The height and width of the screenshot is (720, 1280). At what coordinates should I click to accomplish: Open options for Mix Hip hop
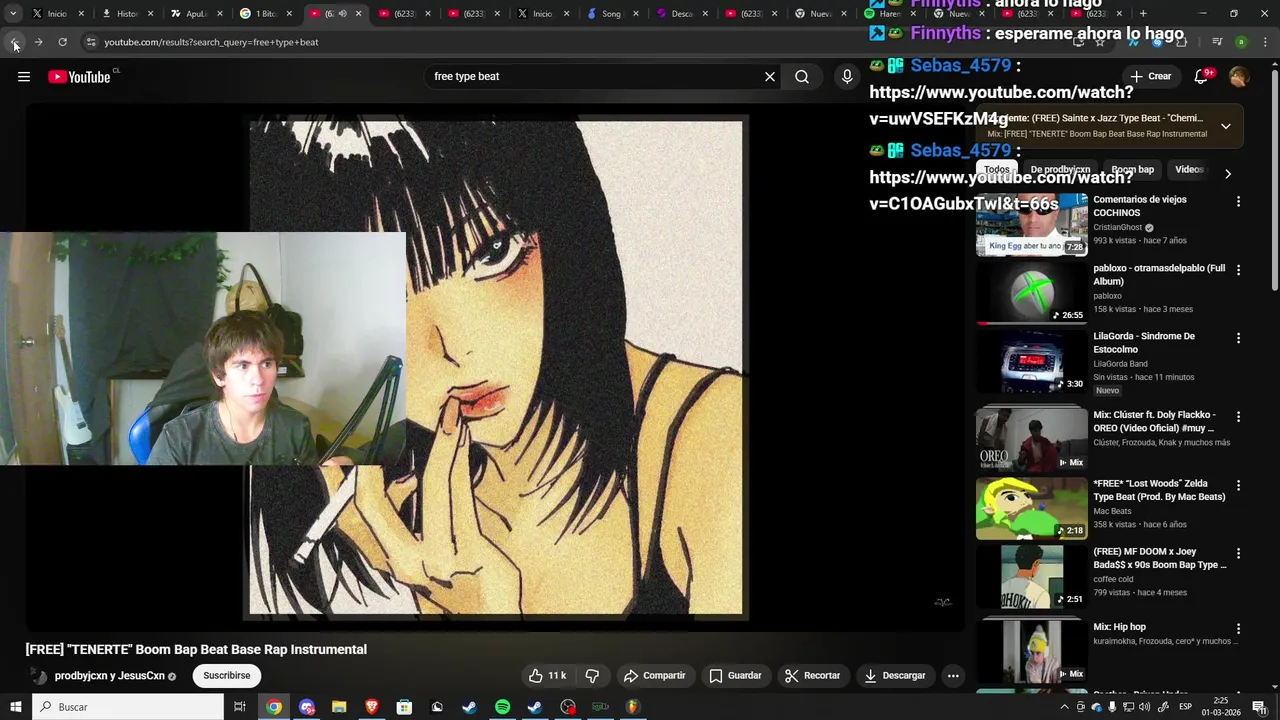pos(1238,629)
